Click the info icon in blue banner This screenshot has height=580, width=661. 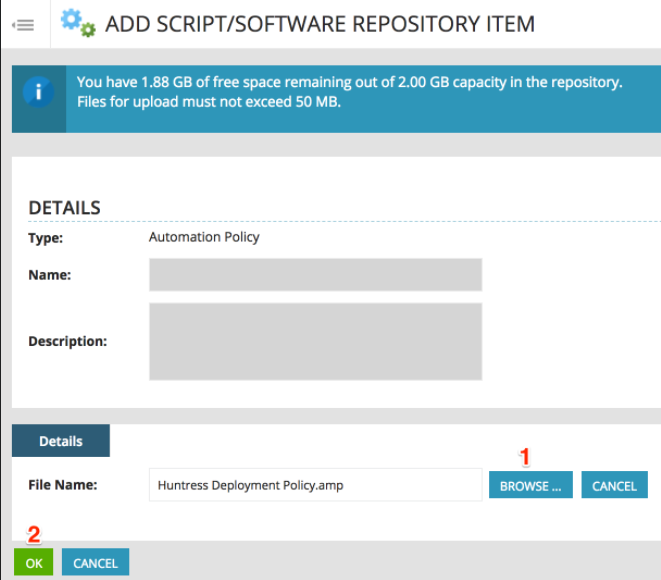click(39, 93)
